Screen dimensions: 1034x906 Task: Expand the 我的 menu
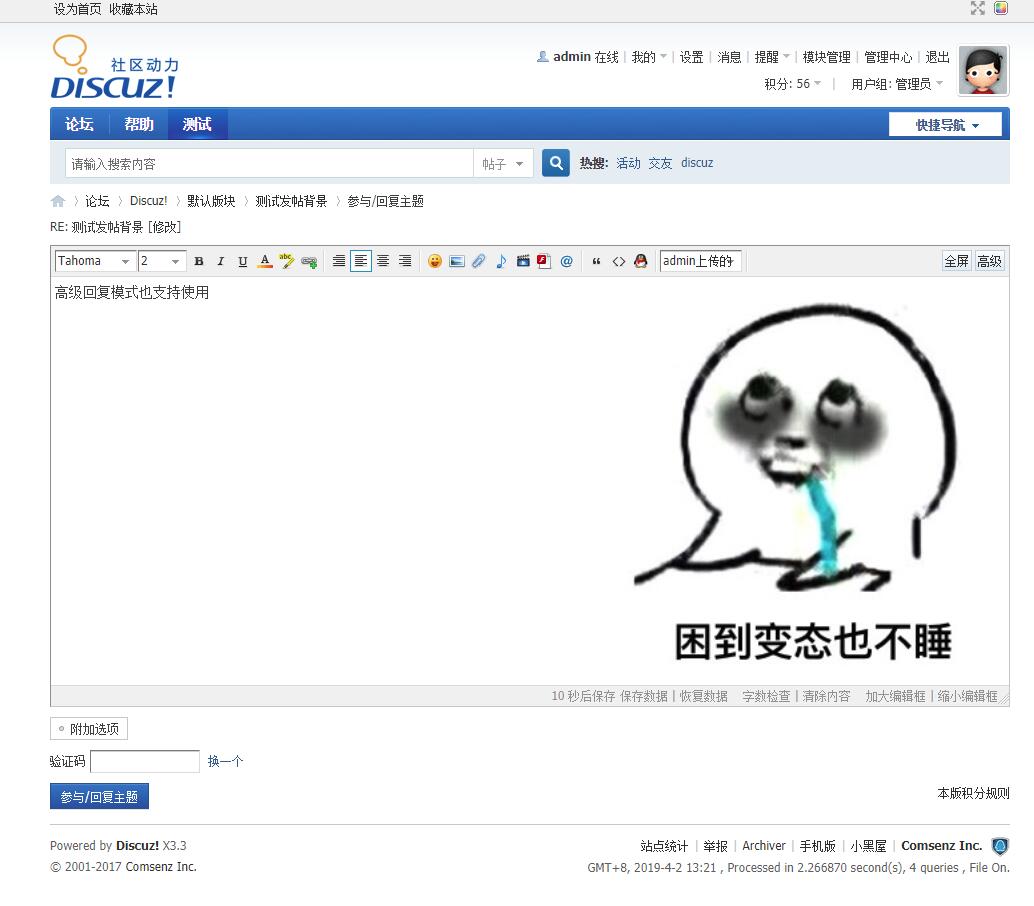[649, 57]
